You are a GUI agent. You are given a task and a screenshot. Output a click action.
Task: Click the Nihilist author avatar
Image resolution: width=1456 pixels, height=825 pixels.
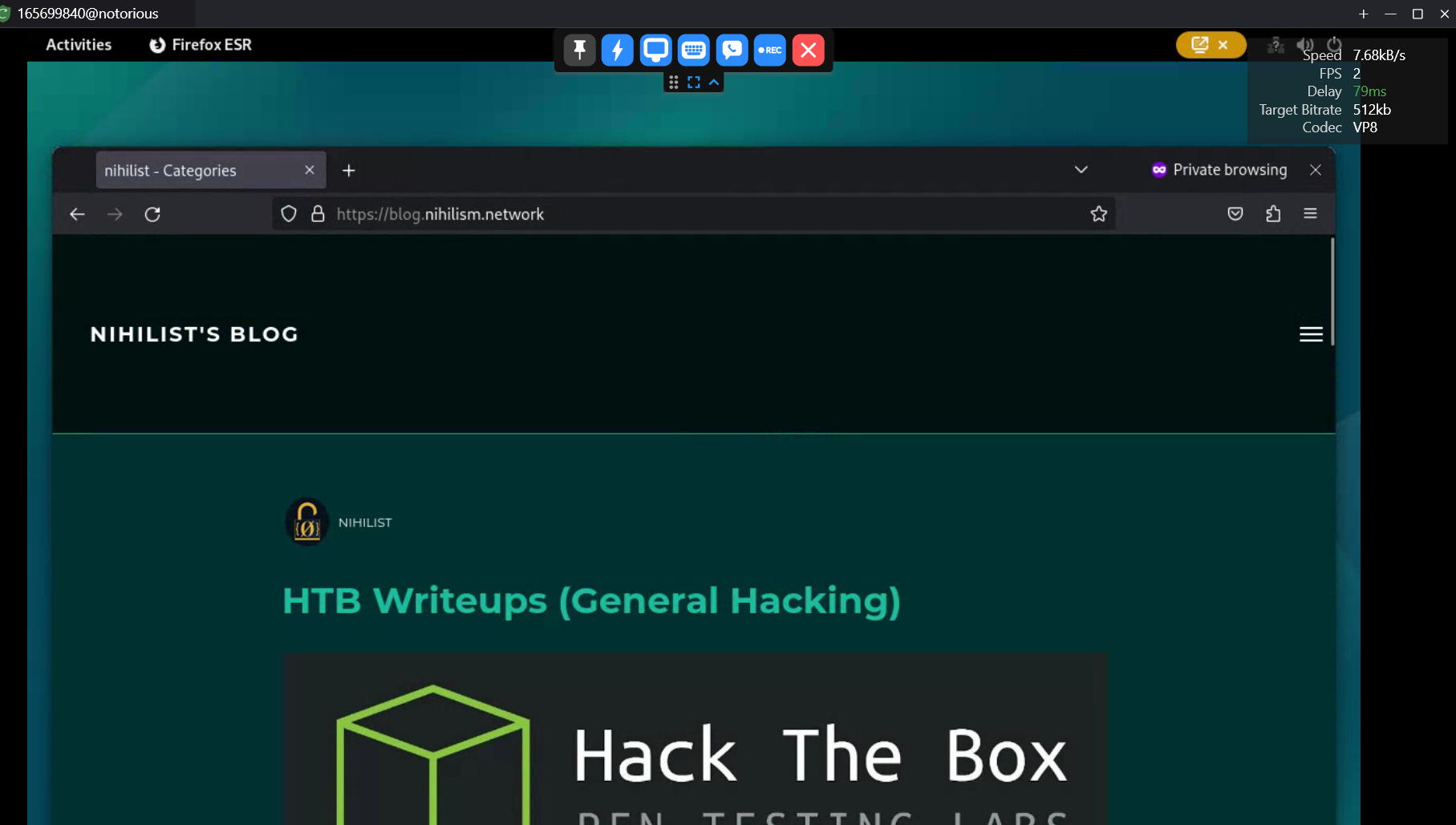[x=307, y=522]
